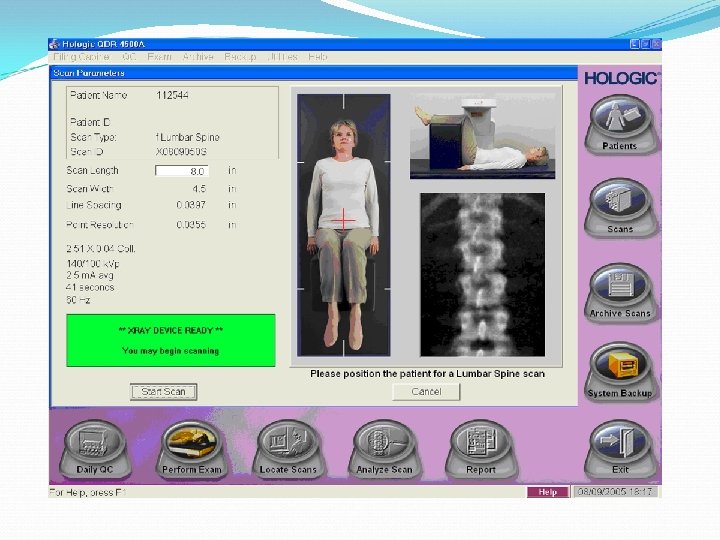
Task: Click the Perform Exam icon
Action: pos(192,450)
